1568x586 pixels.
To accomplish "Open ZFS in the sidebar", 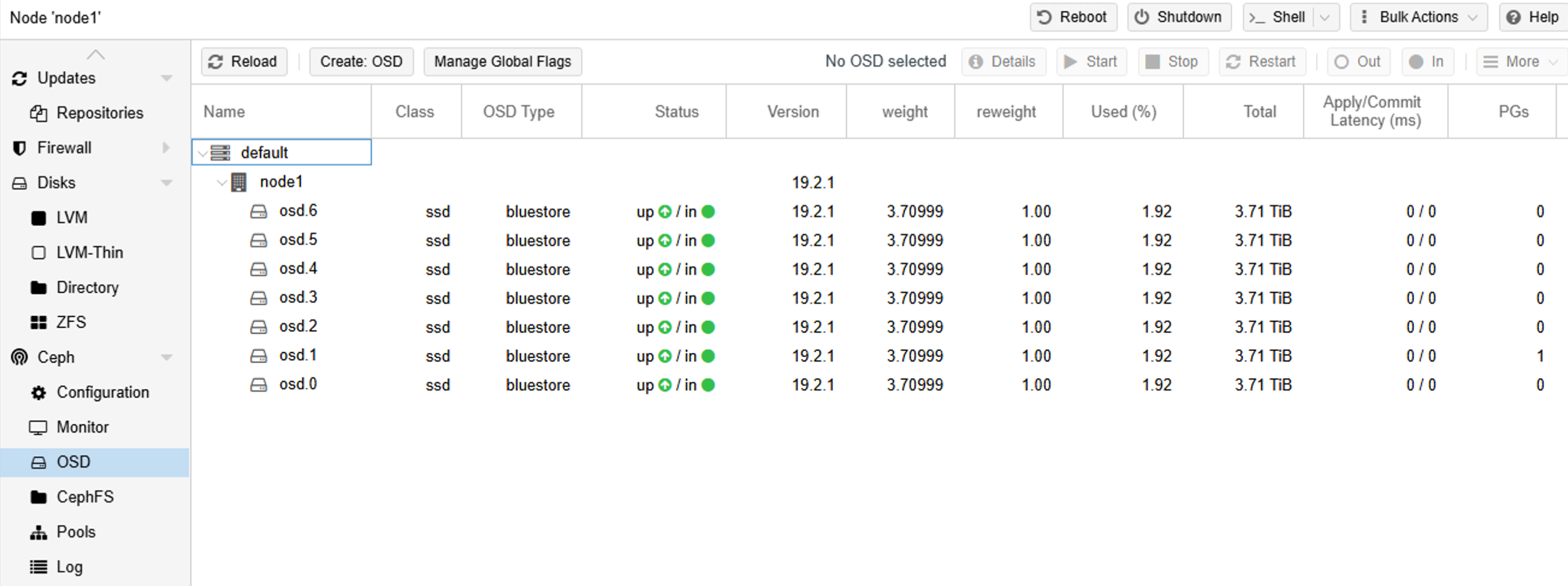I will click(x=71, y=322).
